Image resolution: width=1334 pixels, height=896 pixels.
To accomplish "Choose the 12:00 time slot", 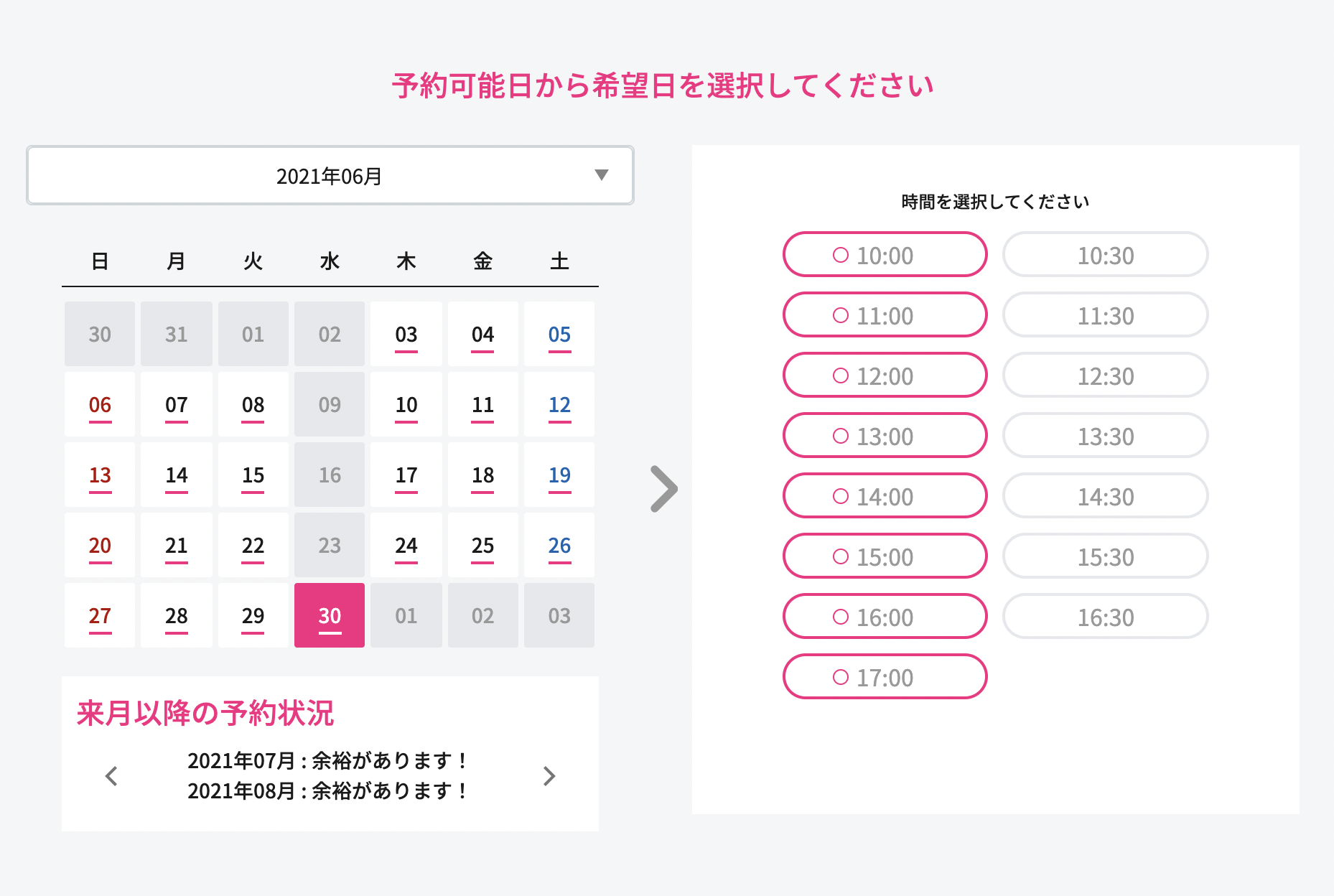I will [885, 375].
